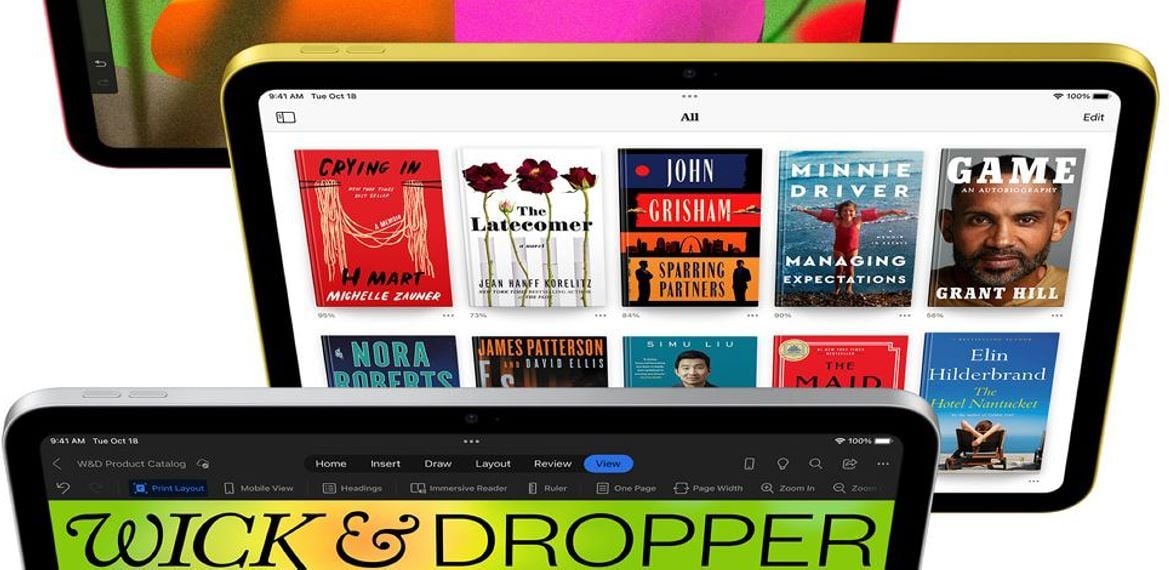The image size is (1169, 570).
Task: Toggle the Ruler
Action: tap(547, 488)
